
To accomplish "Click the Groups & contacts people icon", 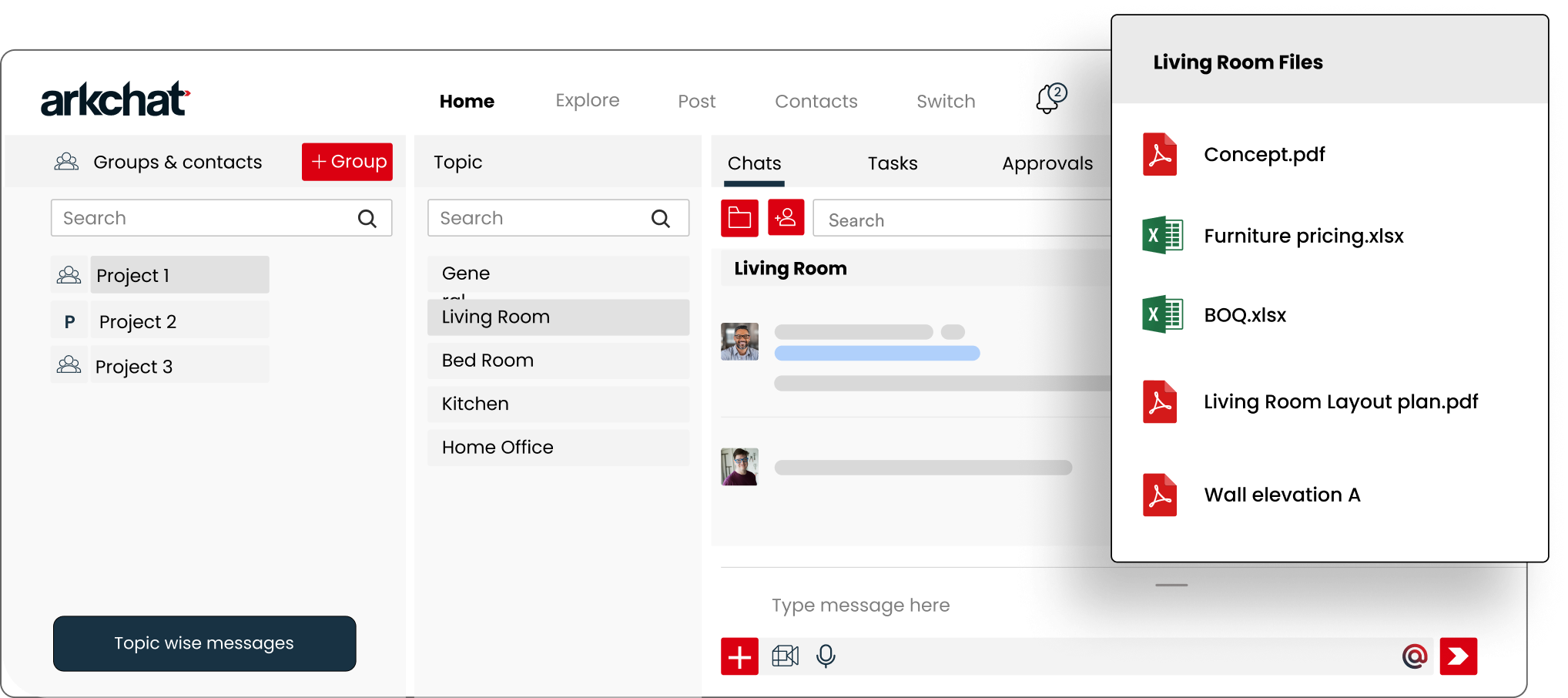I will tap(66, 161).
